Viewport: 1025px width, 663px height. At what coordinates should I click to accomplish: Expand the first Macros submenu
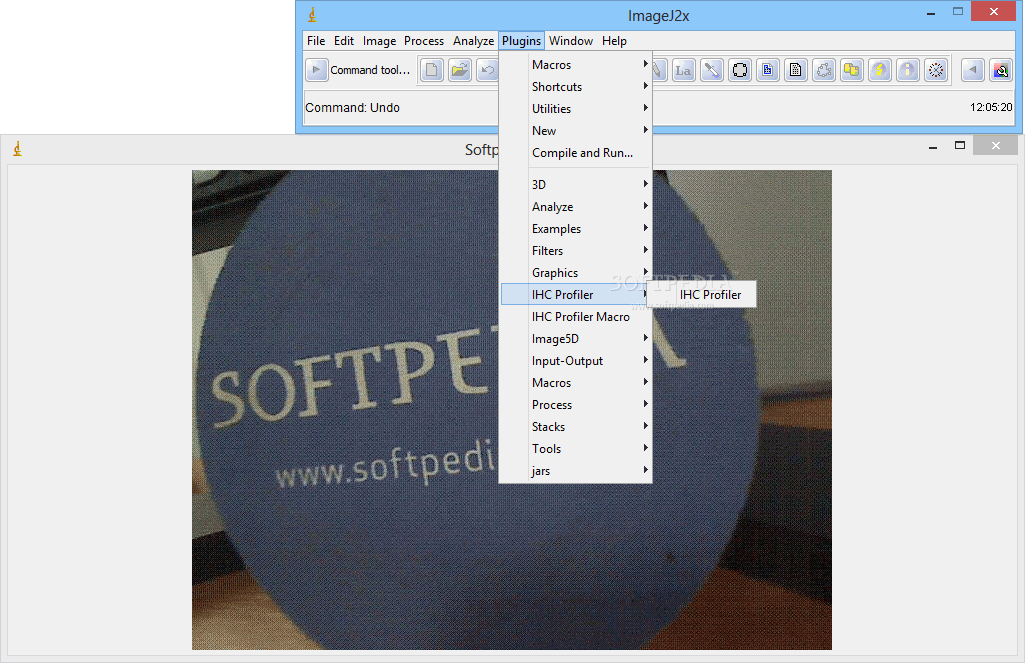pyautogui.click(x=576, y=65)
